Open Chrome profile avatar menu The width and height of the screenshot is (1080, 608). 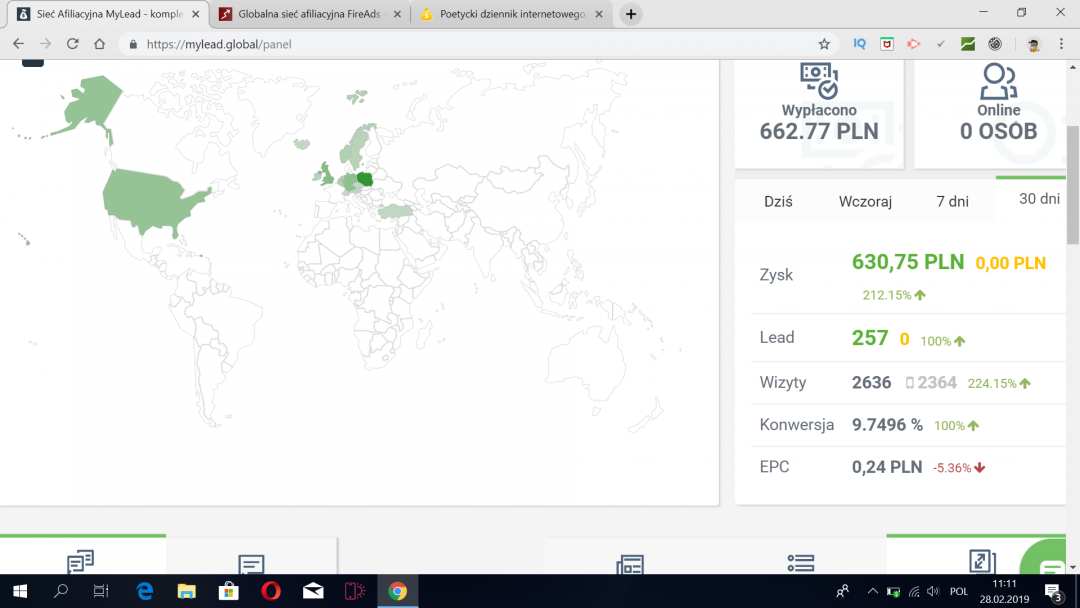coord(1033,44)
